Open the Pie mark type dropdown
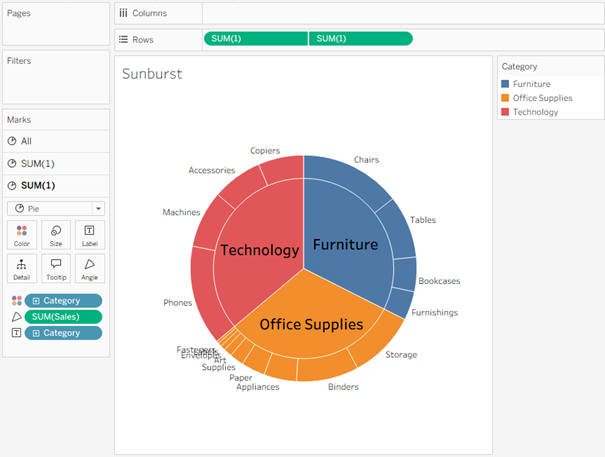 pyautogui.click(x=55, y=208)
